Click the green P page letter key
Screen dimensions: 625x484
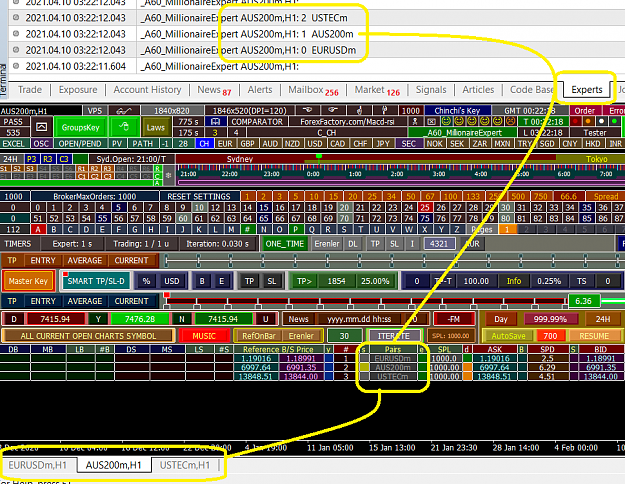[295, 229]
